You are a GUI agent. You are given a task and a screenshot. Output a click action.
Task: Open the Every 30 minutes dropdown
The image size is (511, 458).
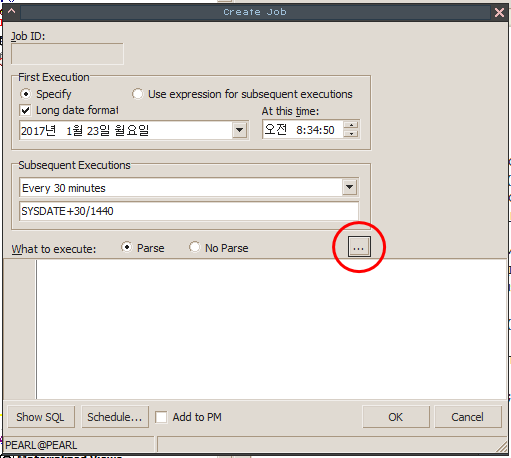349,187
